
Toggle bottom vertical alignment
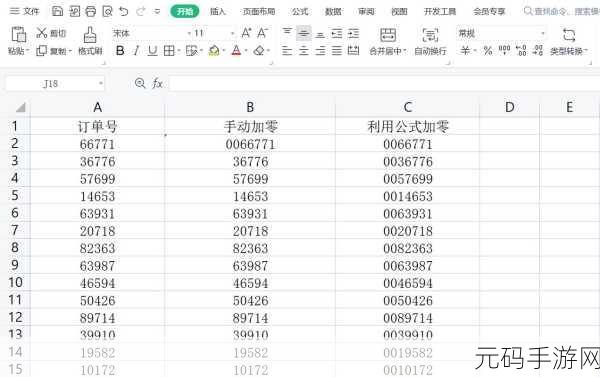(x=320, y=34)
